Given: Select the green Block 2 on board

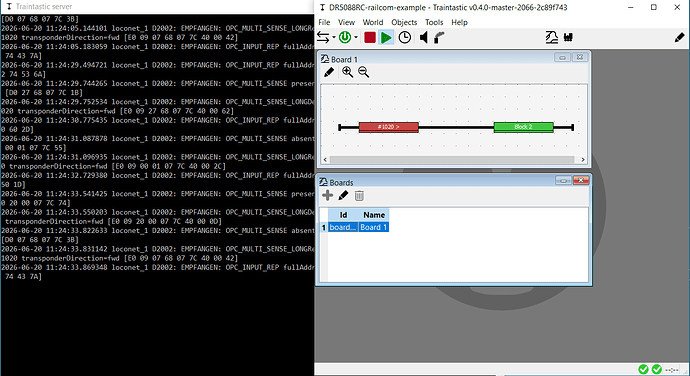Looking at the screenshot, I should click(x=524, y=127).
